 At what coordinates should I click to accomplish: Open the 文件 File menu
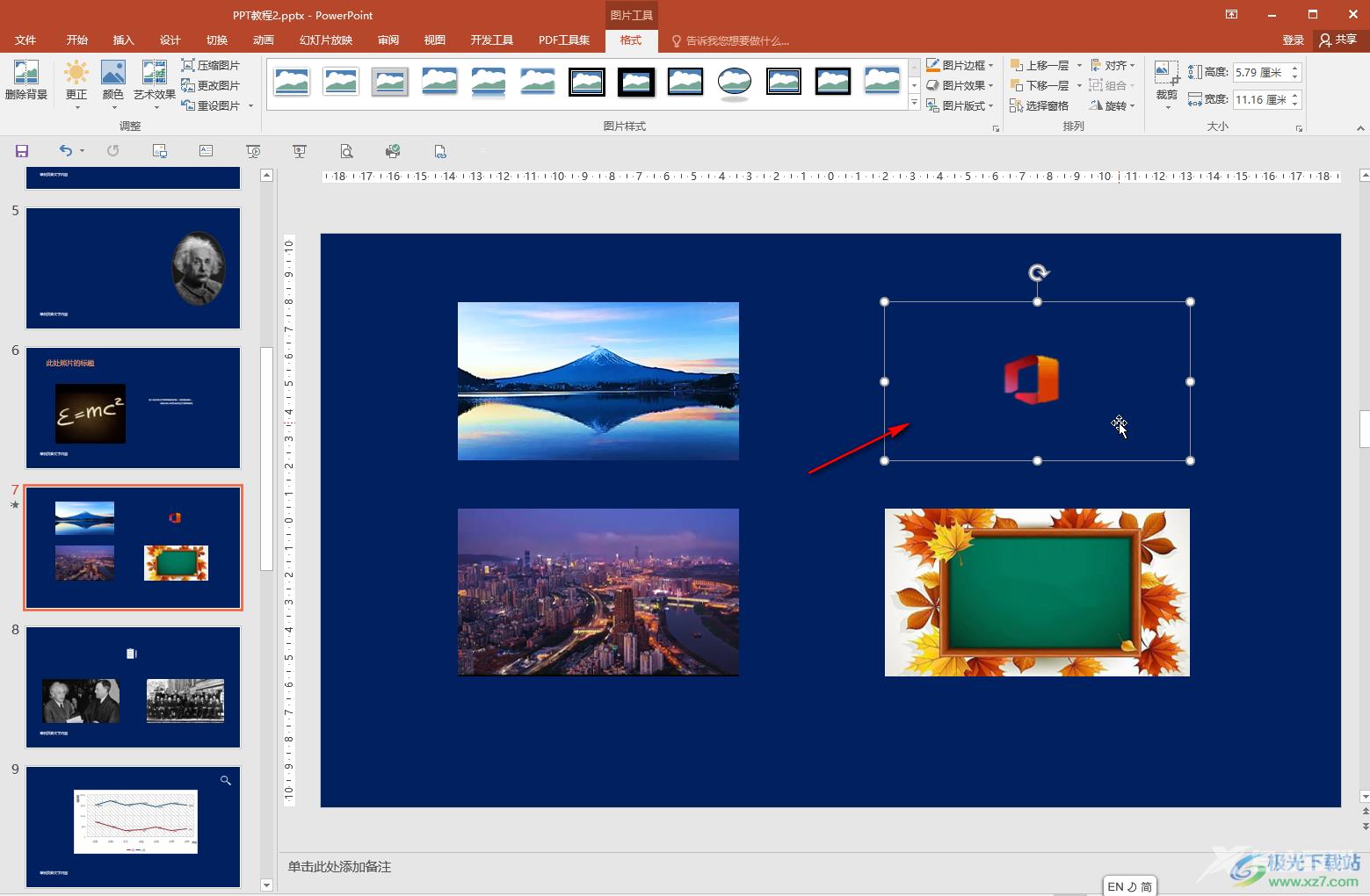[25, 40]
